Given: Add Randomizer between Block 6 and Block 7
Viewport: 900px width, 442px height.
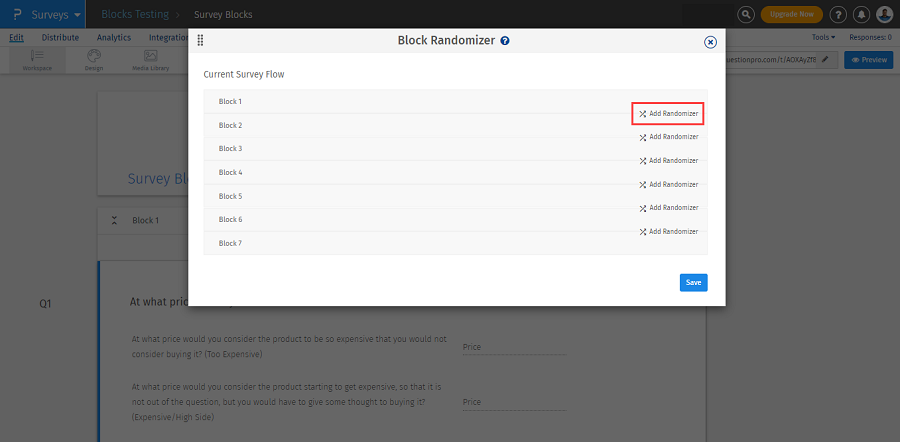Looking at the screenshot, I should point(668,232).
